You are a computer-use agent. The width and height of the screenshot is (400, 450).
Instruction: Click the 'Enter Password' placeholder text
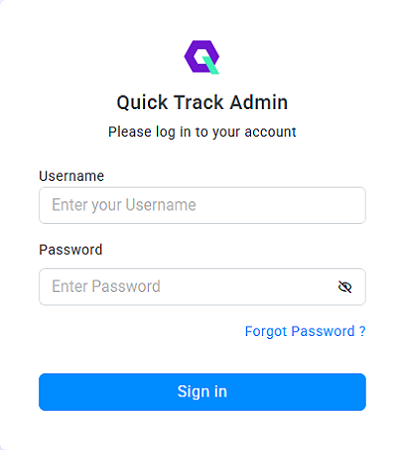(106, 286)
